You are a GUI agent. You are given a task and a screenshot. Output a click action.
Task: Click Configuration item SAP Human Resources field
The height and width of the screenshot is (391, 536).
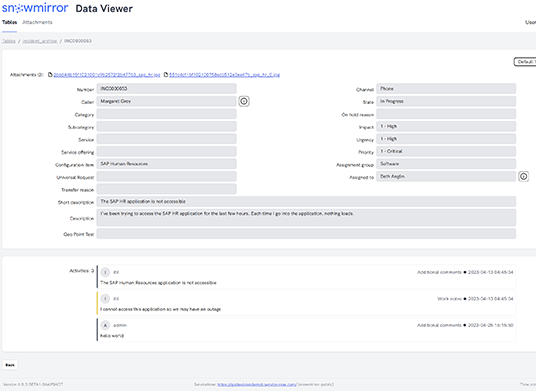[x=166, y=164]
